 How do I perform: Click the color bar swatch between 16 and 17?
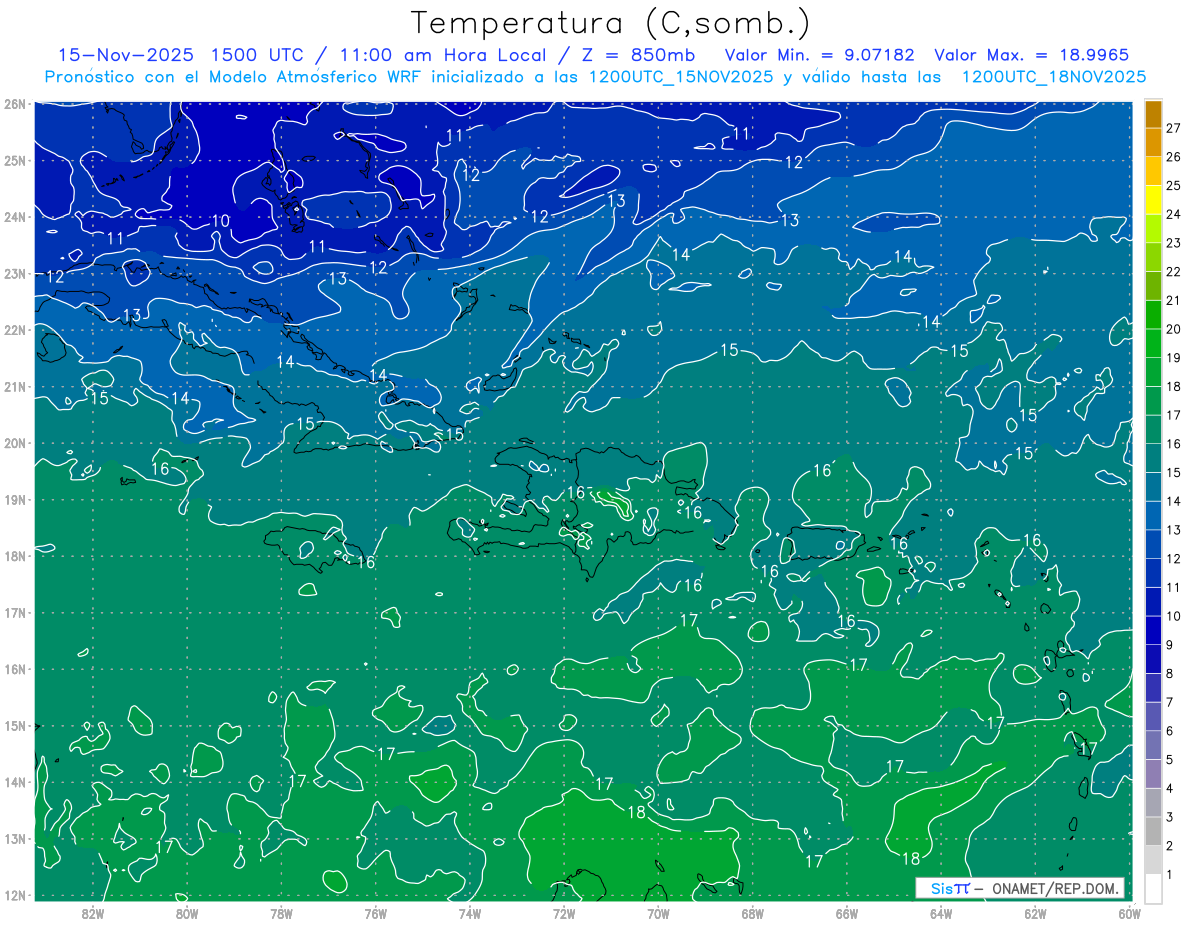pos(1153,428)
